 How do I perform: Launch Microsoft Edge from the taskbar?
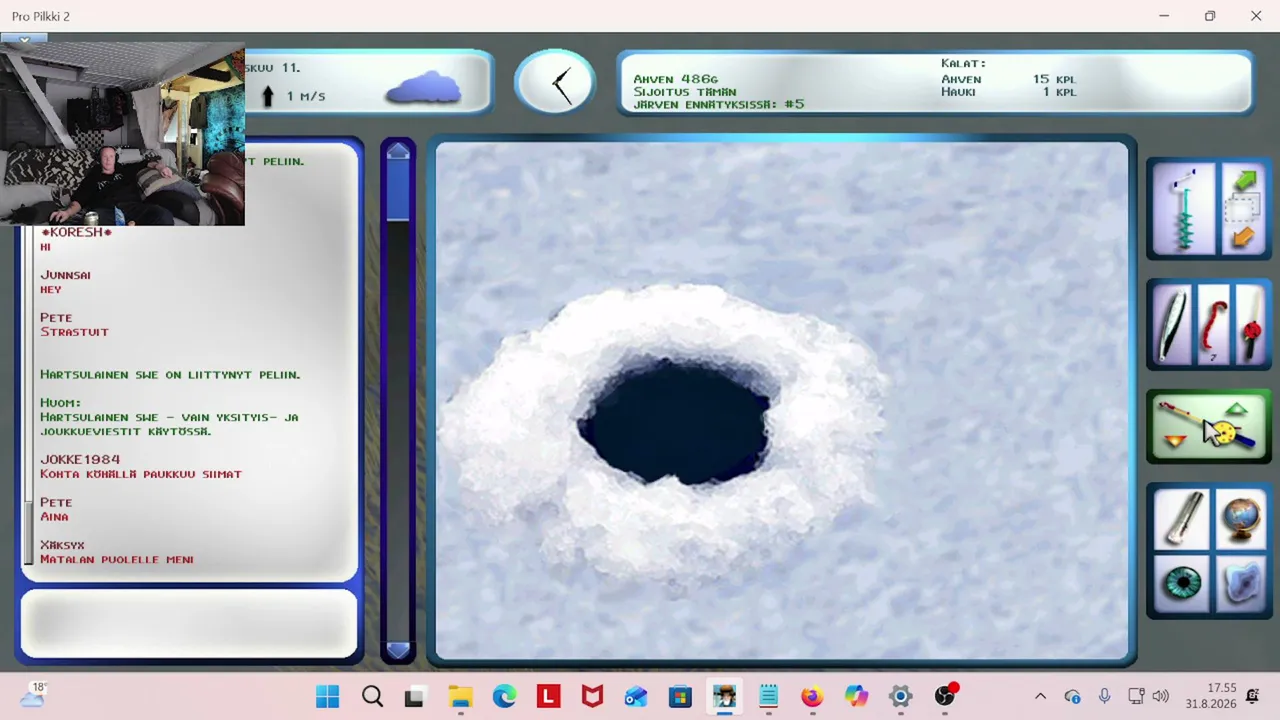coord(504,696)
